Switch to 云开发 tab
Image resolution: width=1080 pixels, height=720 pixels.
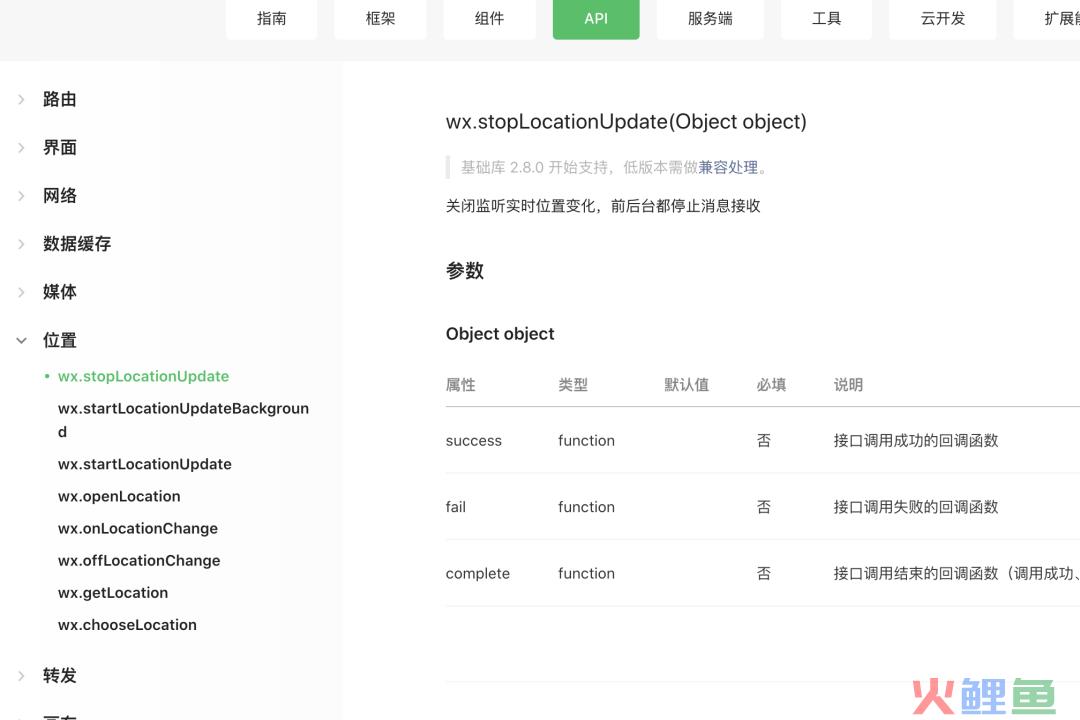(x=943, y=19)
